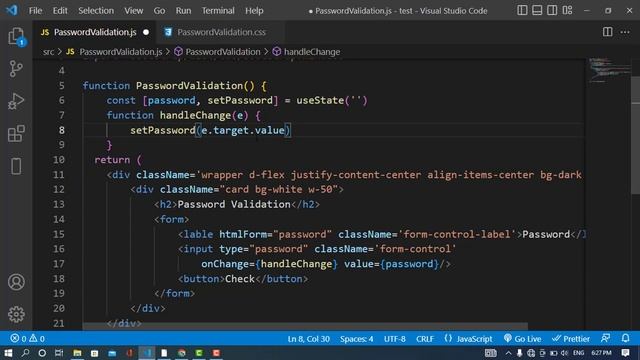Open the File menu
The width and height of the screenshot is (640, 360).
tap(35, 11)
